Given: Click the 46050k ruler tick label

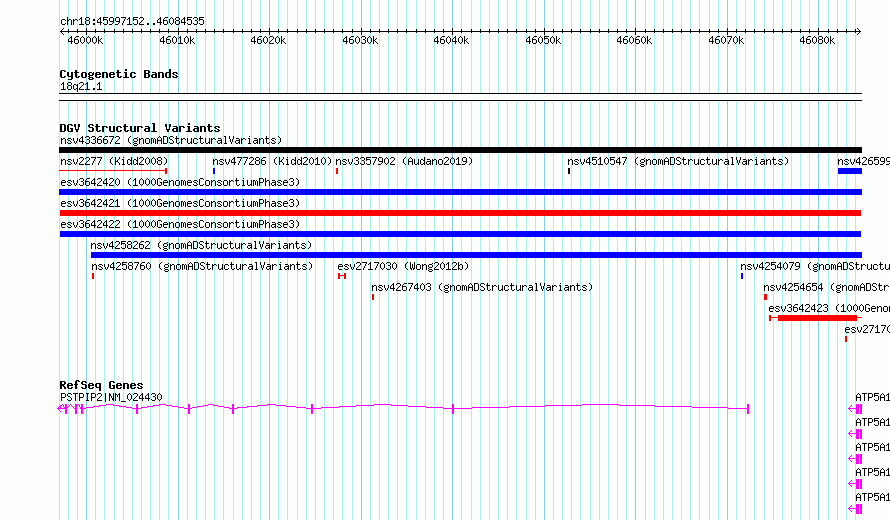Looking at the screenshot, I should coord(543,40).
